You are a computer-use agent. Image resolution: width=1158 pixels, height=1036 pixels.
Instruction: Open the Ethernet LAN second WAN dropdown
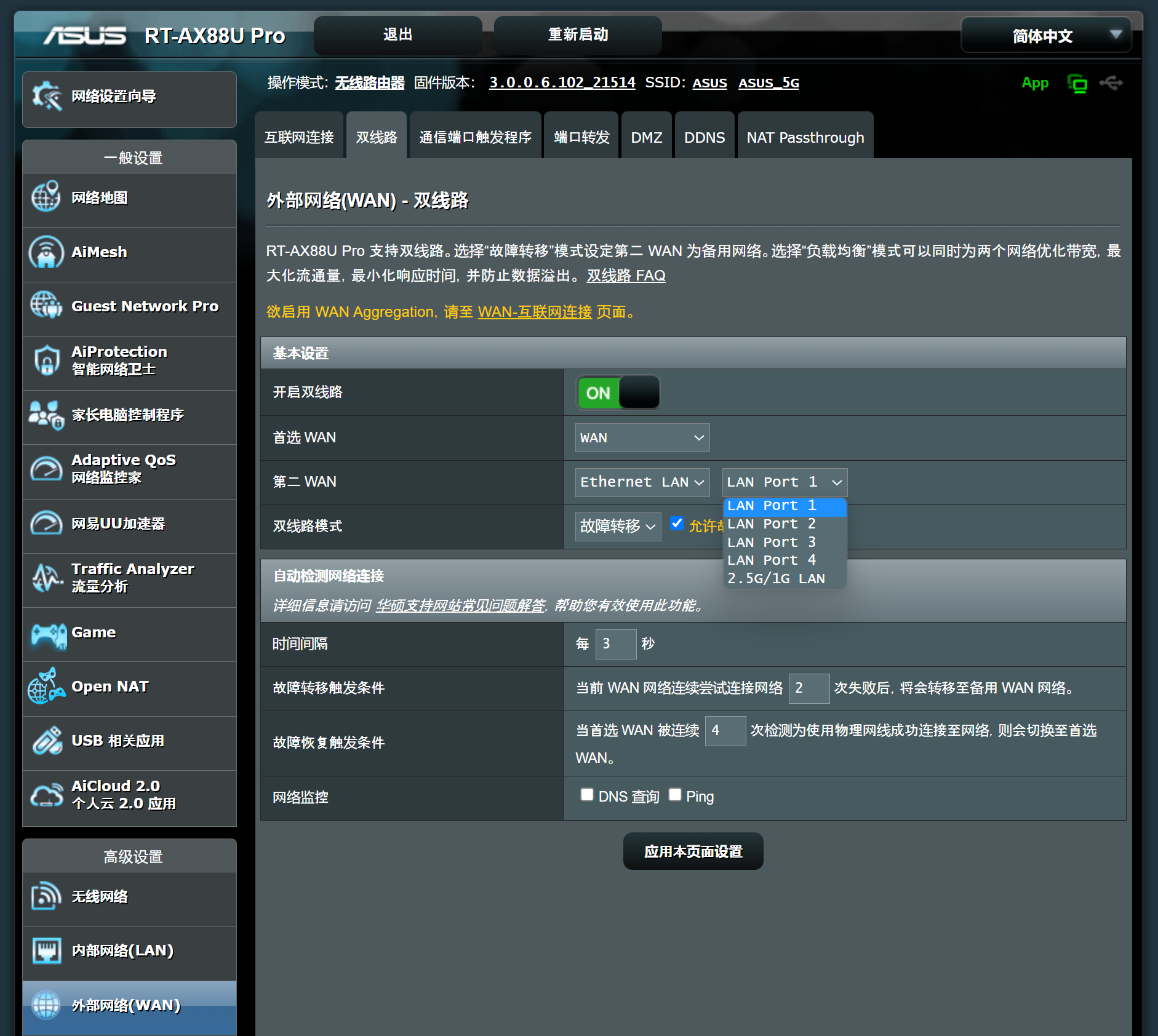[x=642, y=482]
